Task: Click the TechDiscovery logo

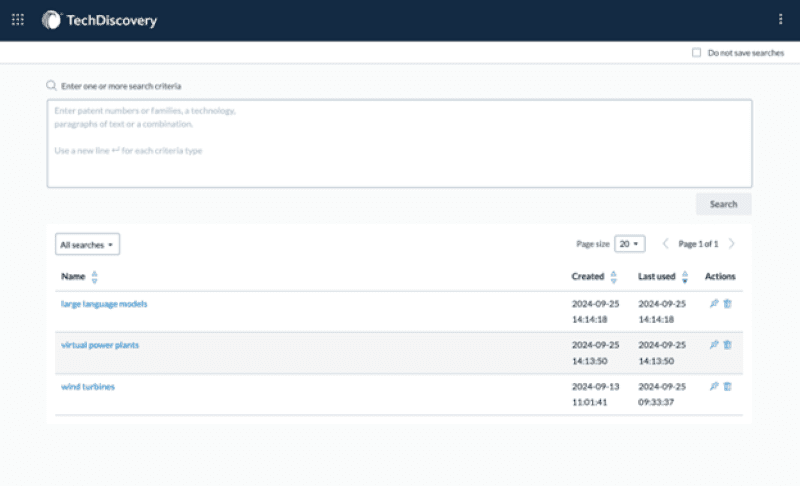Action: pyautogui.click(x=100, y=19)
